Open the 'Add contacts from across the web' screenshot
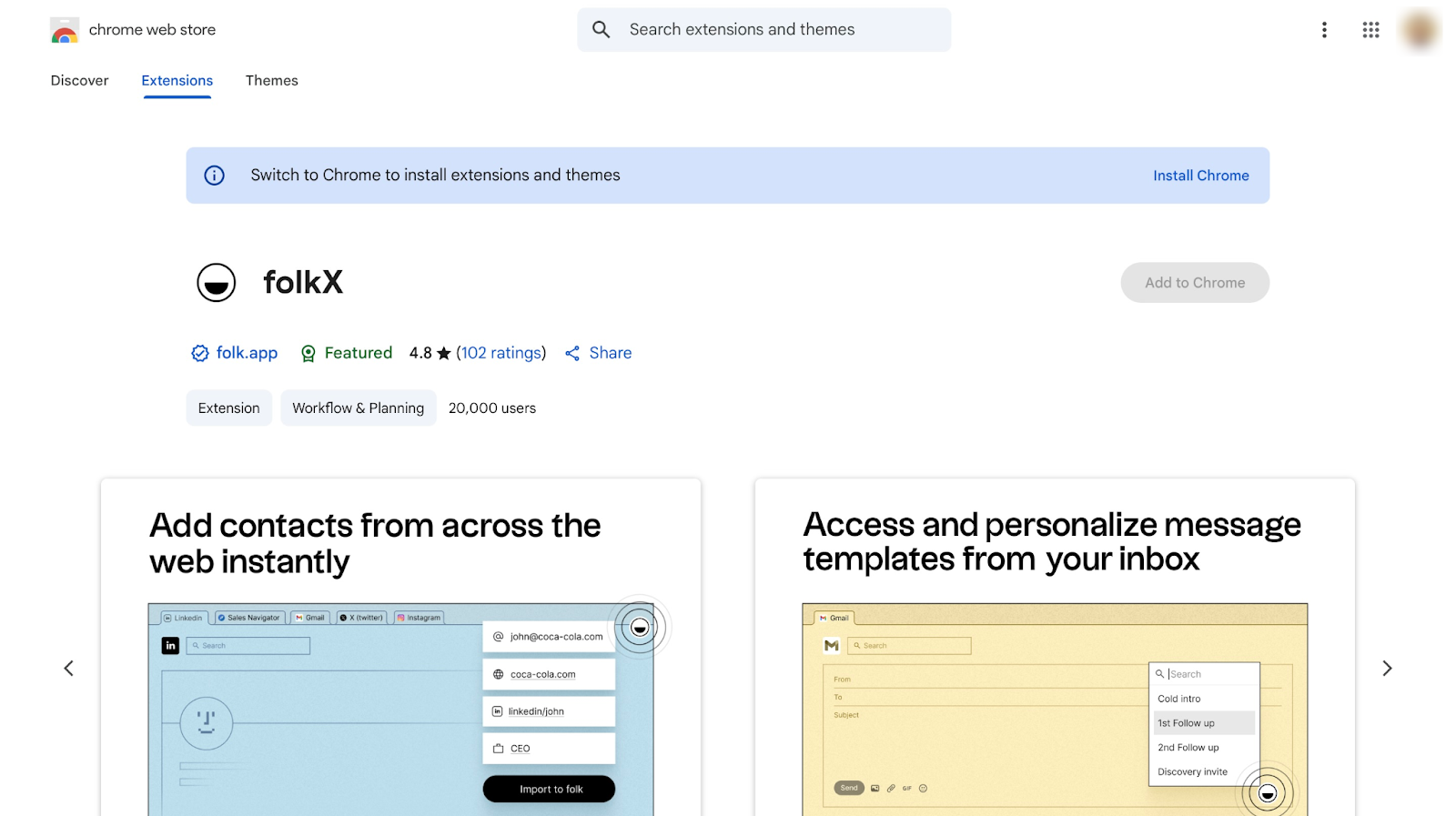The height and width of the screenshot is (816, 1456). [400, 648]
